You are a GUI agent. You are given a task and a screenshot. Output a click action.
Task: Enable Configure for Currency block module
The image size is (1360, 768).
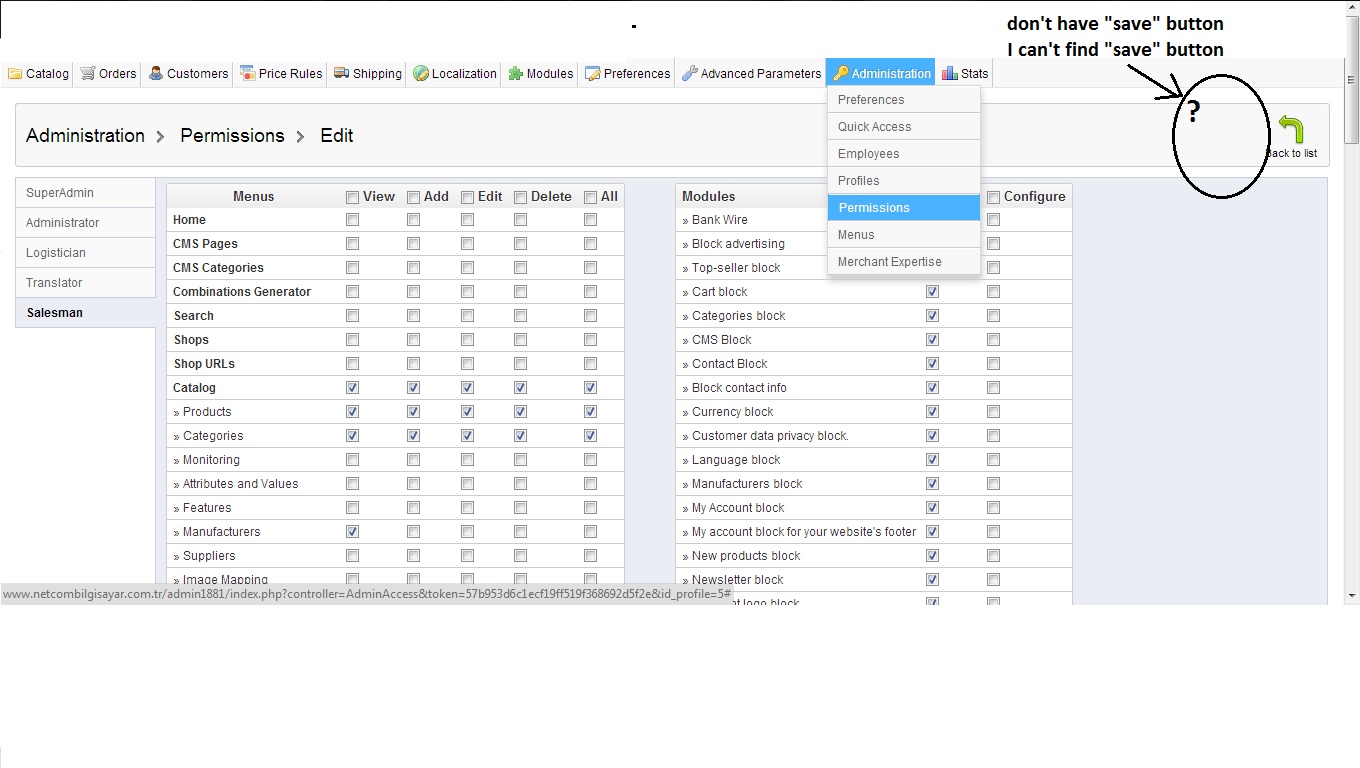(x=993, y=412)
